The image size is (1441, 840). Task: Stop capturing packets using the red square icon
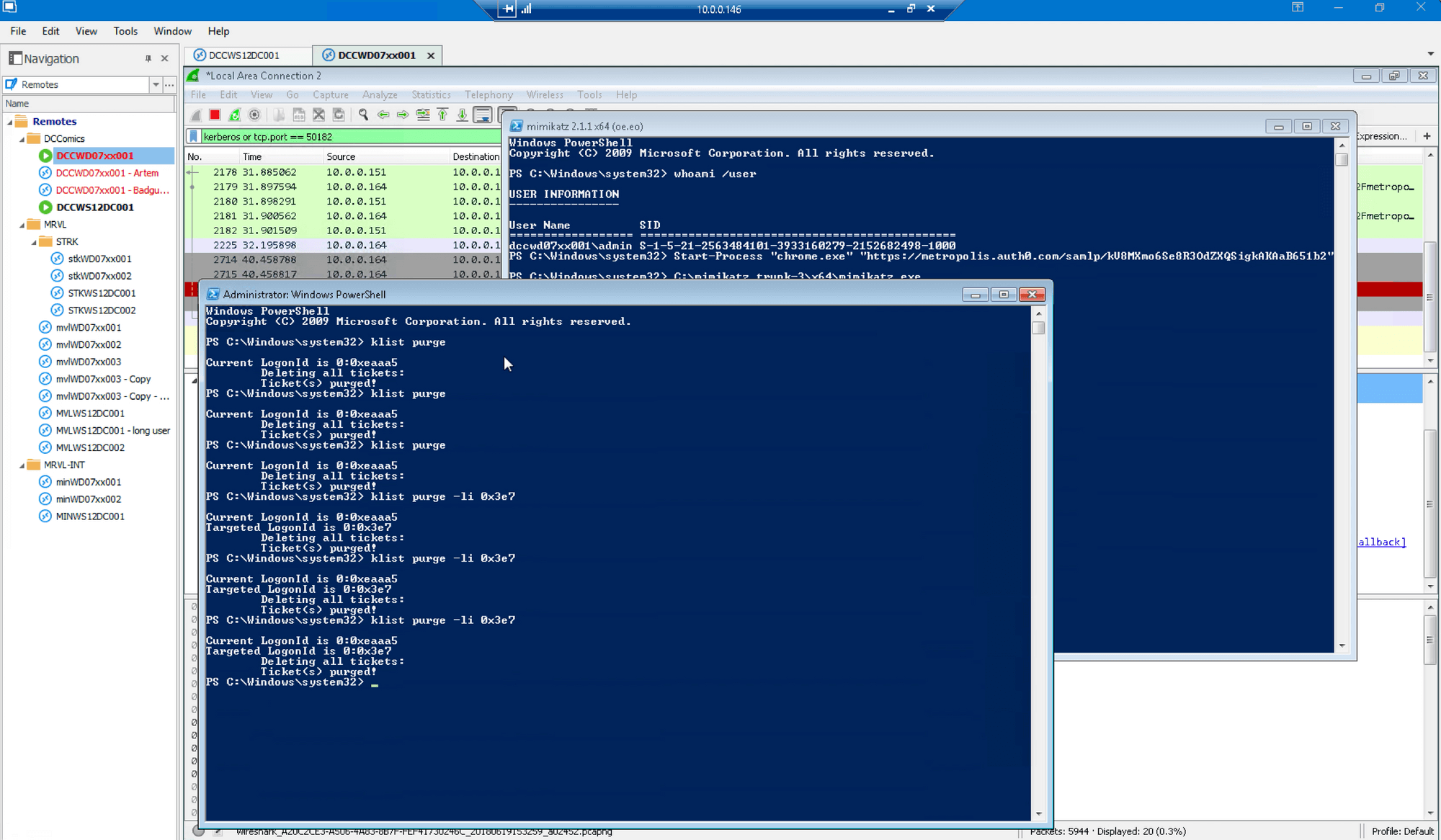point(215,115)
